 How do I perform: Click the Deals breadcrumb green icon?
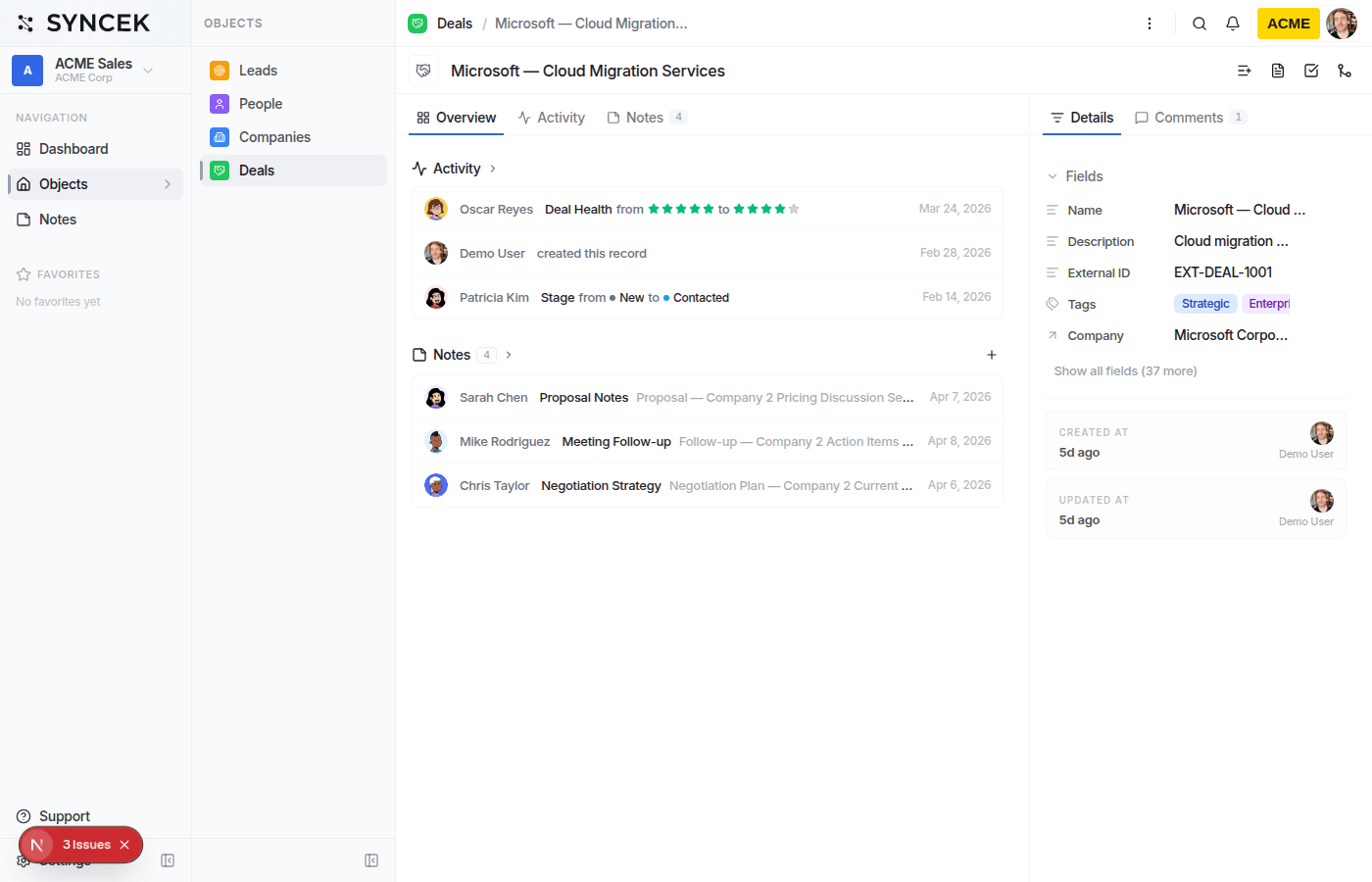click(417, 24)
